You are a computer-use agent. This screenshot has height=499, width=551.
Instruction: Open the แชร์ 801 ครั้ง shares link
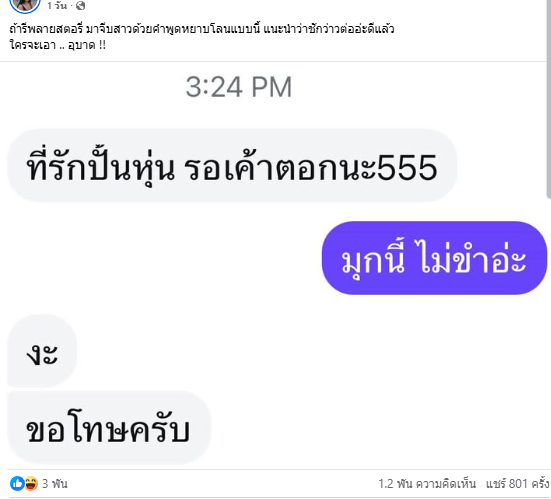[518, 484]
